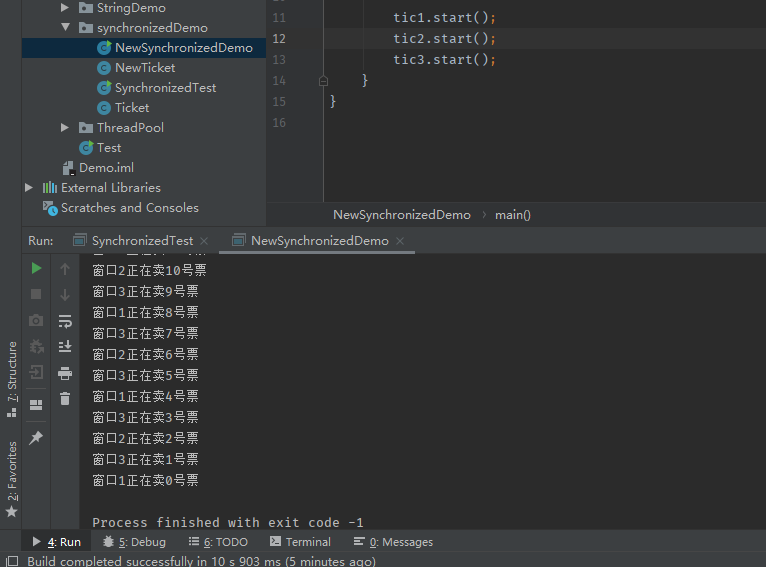The image size is (766, 567).
Task: Place cursor on tic1.start() line
Action: pos(444,18)
